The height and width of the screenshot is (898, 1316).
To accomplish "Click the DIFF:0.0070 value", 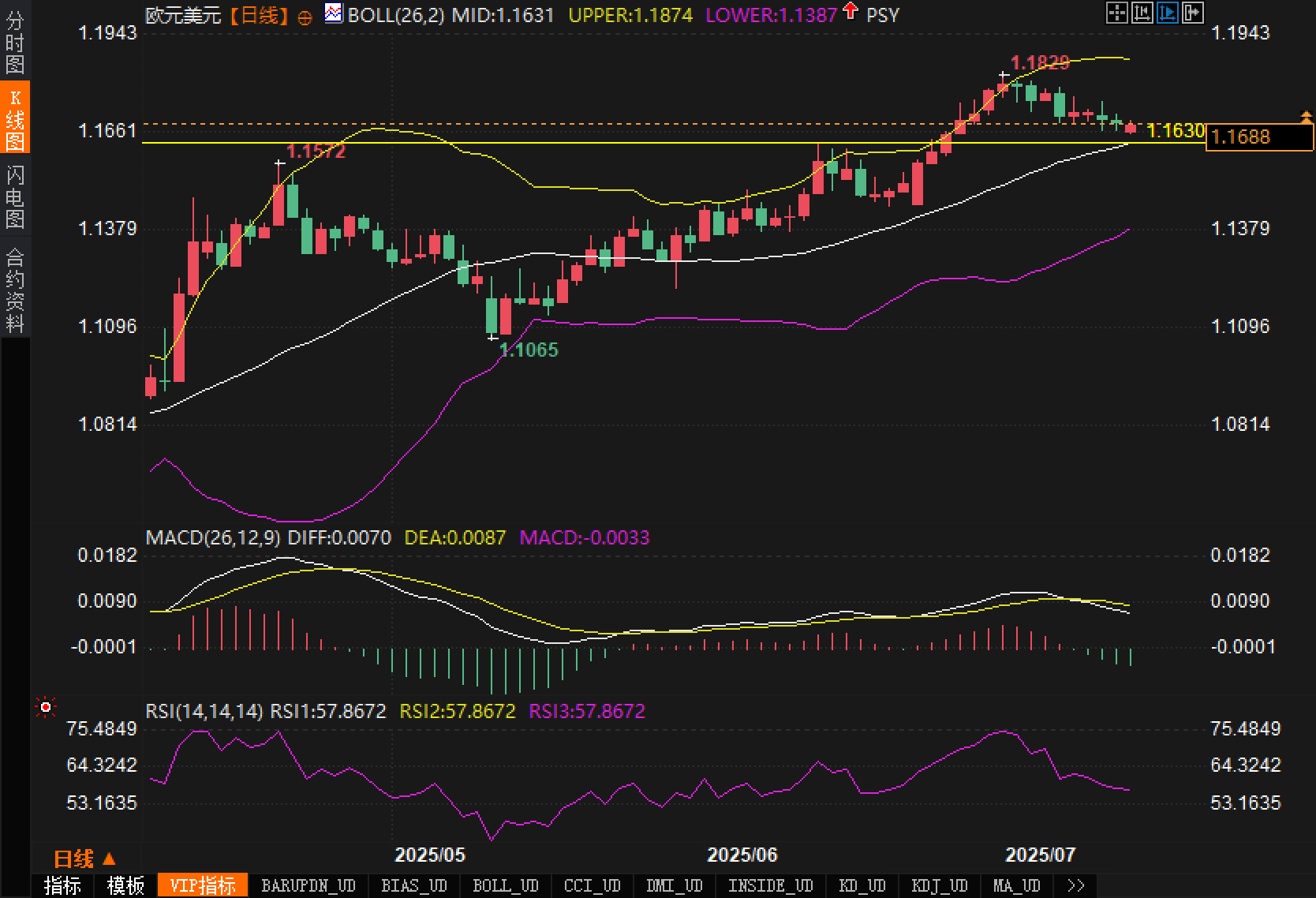I will [x=339, y=538].
